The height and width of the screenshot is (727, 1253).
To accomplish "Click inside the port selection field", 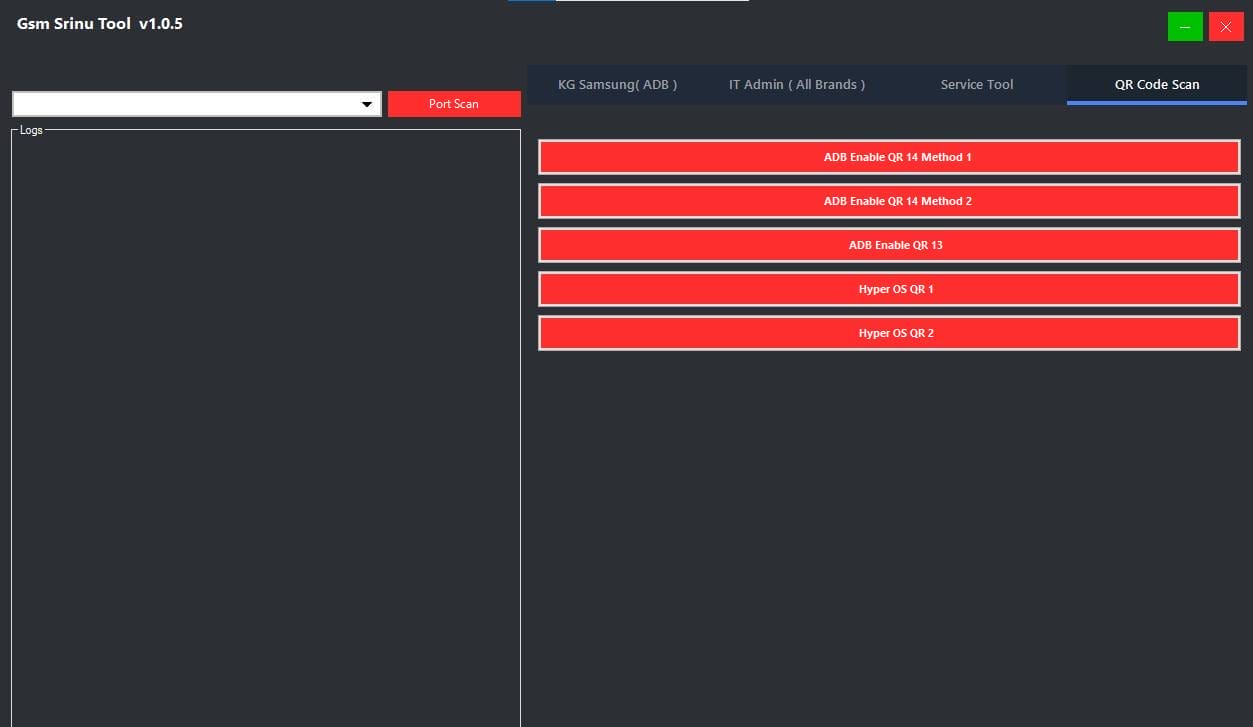I will [180, 103].
